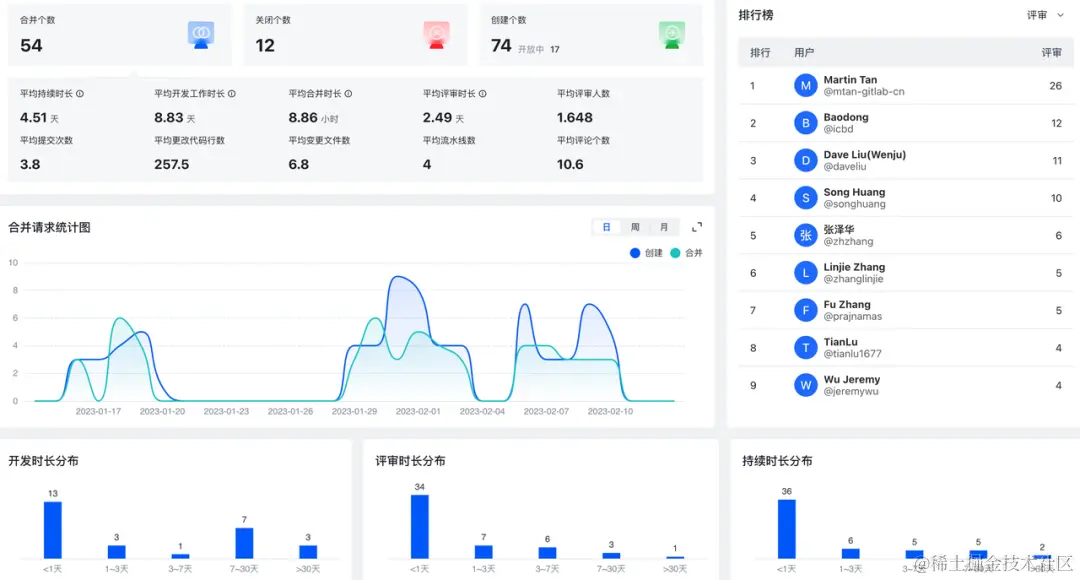Click the 平均评审人数 value 1.648
This screenshot has width=1080, height=580.
[574, 118]
